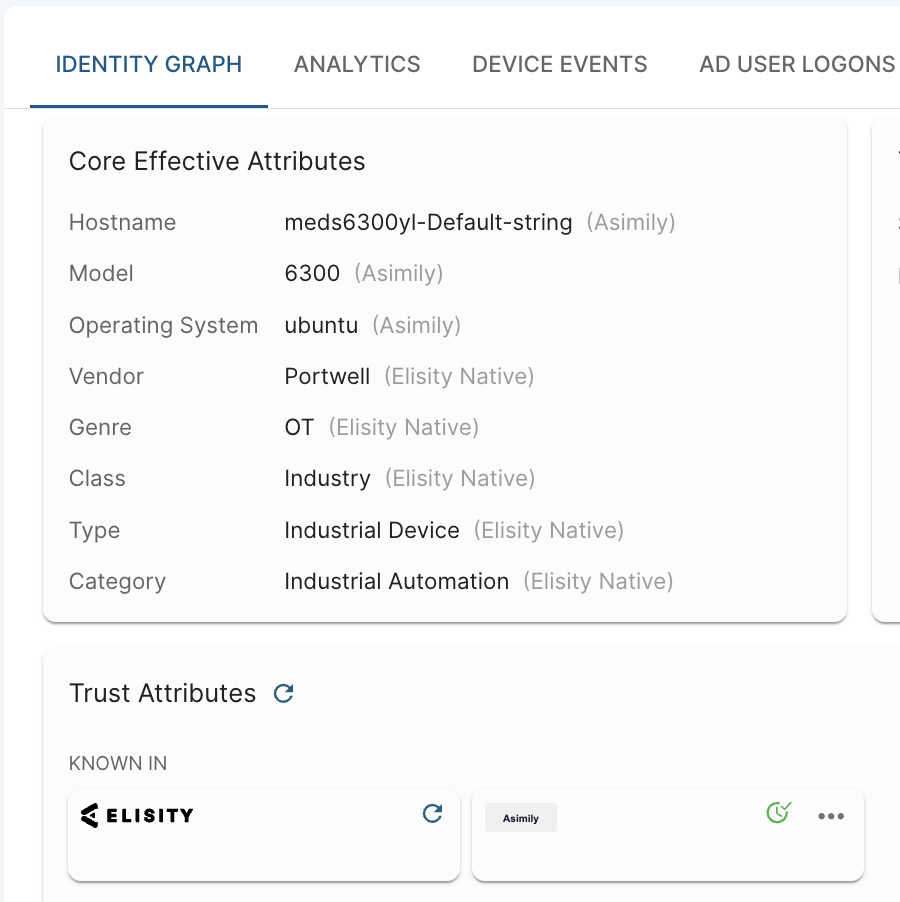
Task: Click (Elisity Native) source next to Industrial Device
Action: [549, 530]
